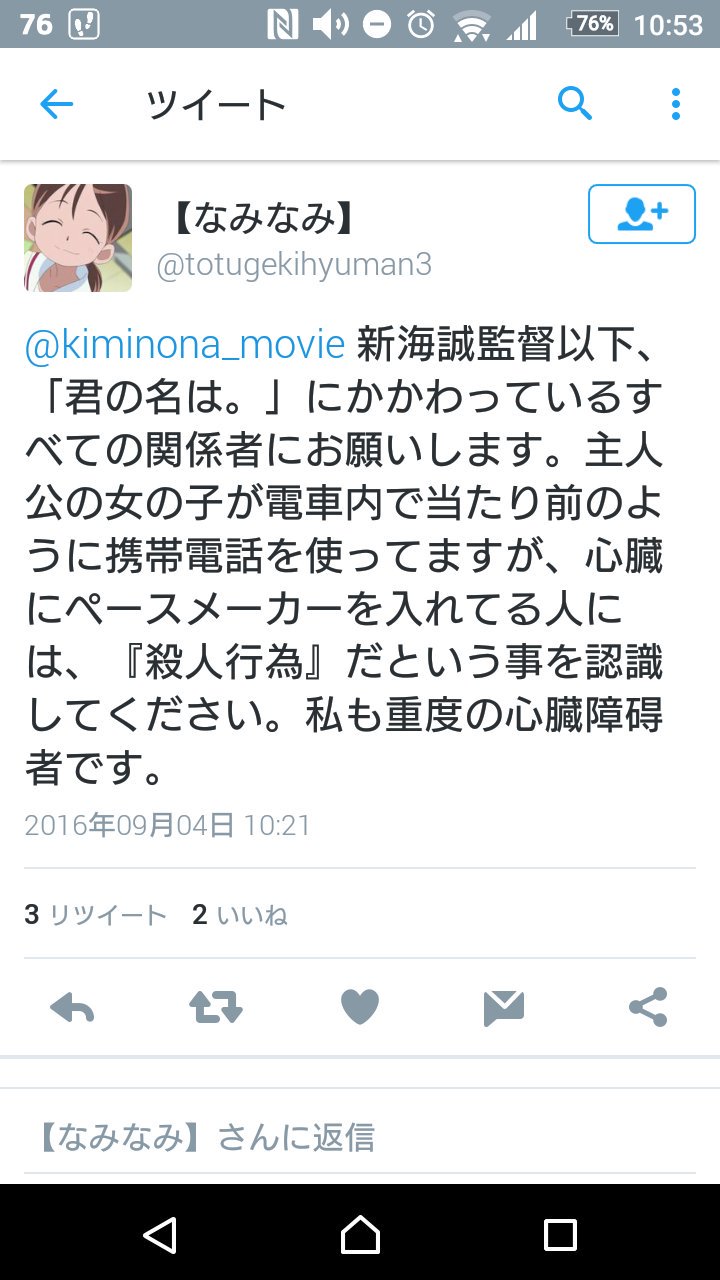Viewport: 720px width, 1280px height.
Task: Tap the tweet timestamp 2016年09月04日 10:21
Action: pyautogui.click(x=168, y=826)
